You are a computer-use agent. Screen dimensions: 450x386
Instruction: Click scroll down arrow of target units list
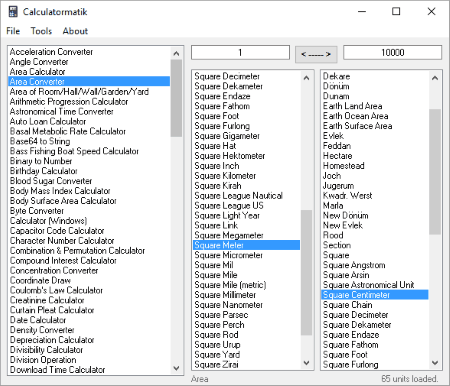coord(435,362)
